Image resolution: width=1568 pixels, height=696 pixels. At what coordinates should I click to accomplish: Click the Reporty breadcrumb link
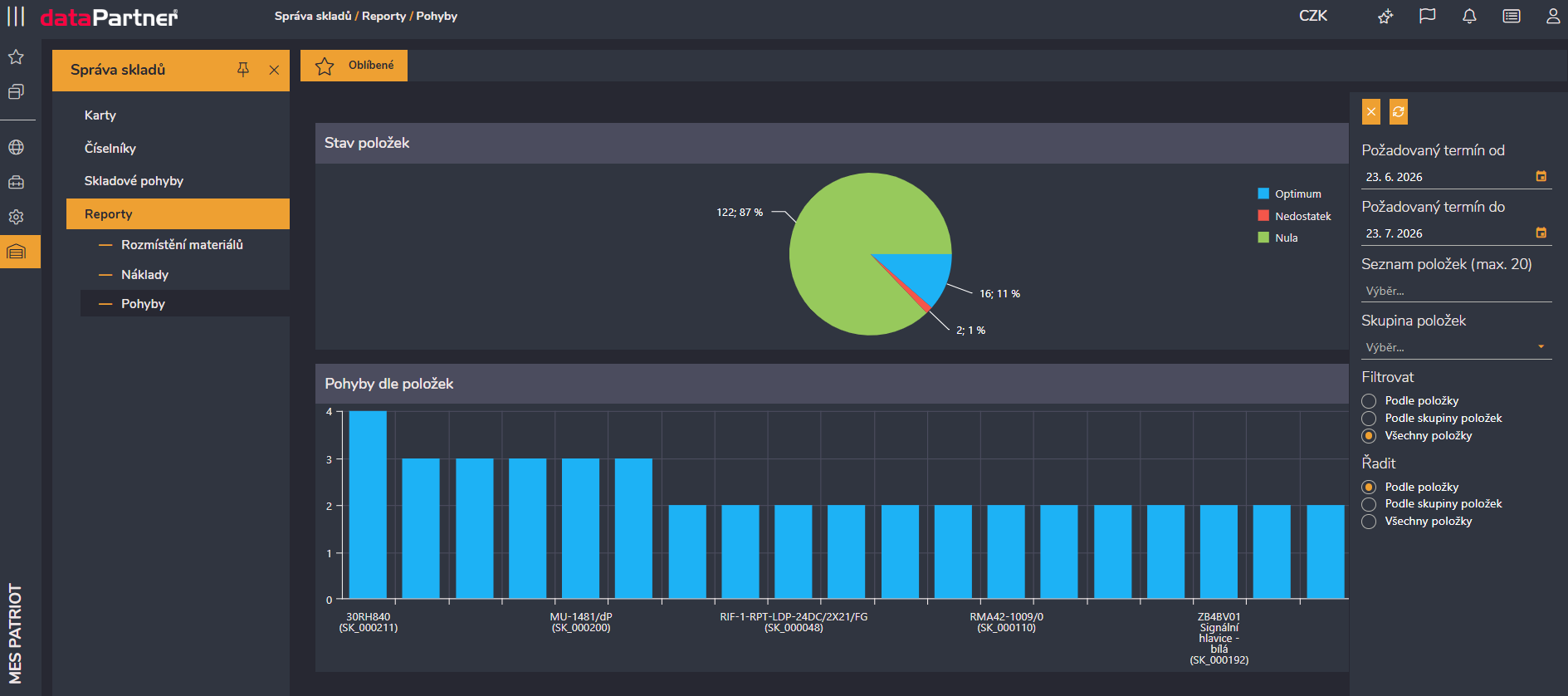(383, 16)
